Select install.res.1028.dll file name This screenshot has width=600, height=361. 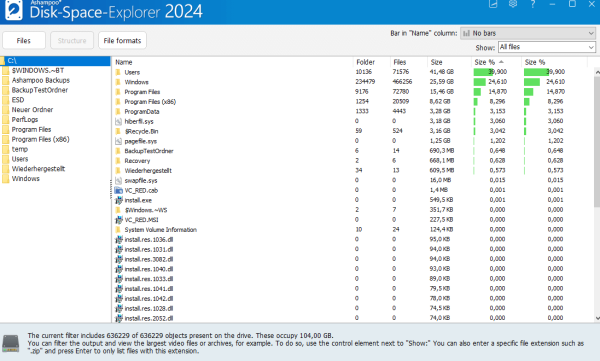pos(148,309)
